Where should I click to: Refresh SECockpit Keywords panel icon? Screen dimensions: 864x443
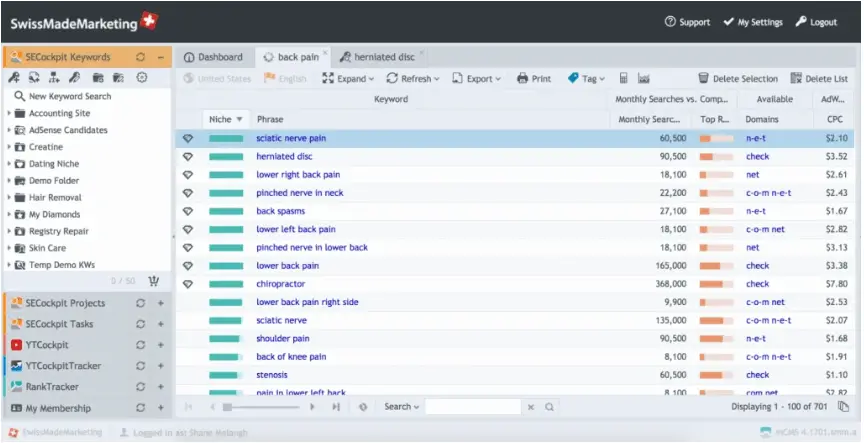coord(141,57)
